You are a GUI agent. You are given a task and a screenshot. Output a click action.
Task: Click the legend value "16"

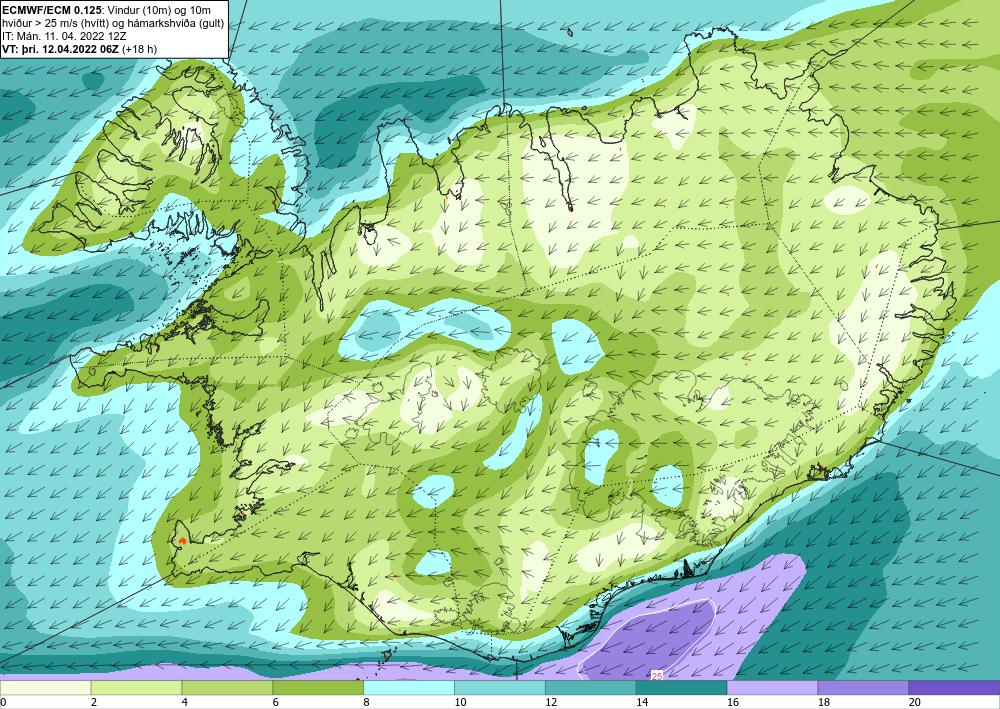tap(733, 703)
